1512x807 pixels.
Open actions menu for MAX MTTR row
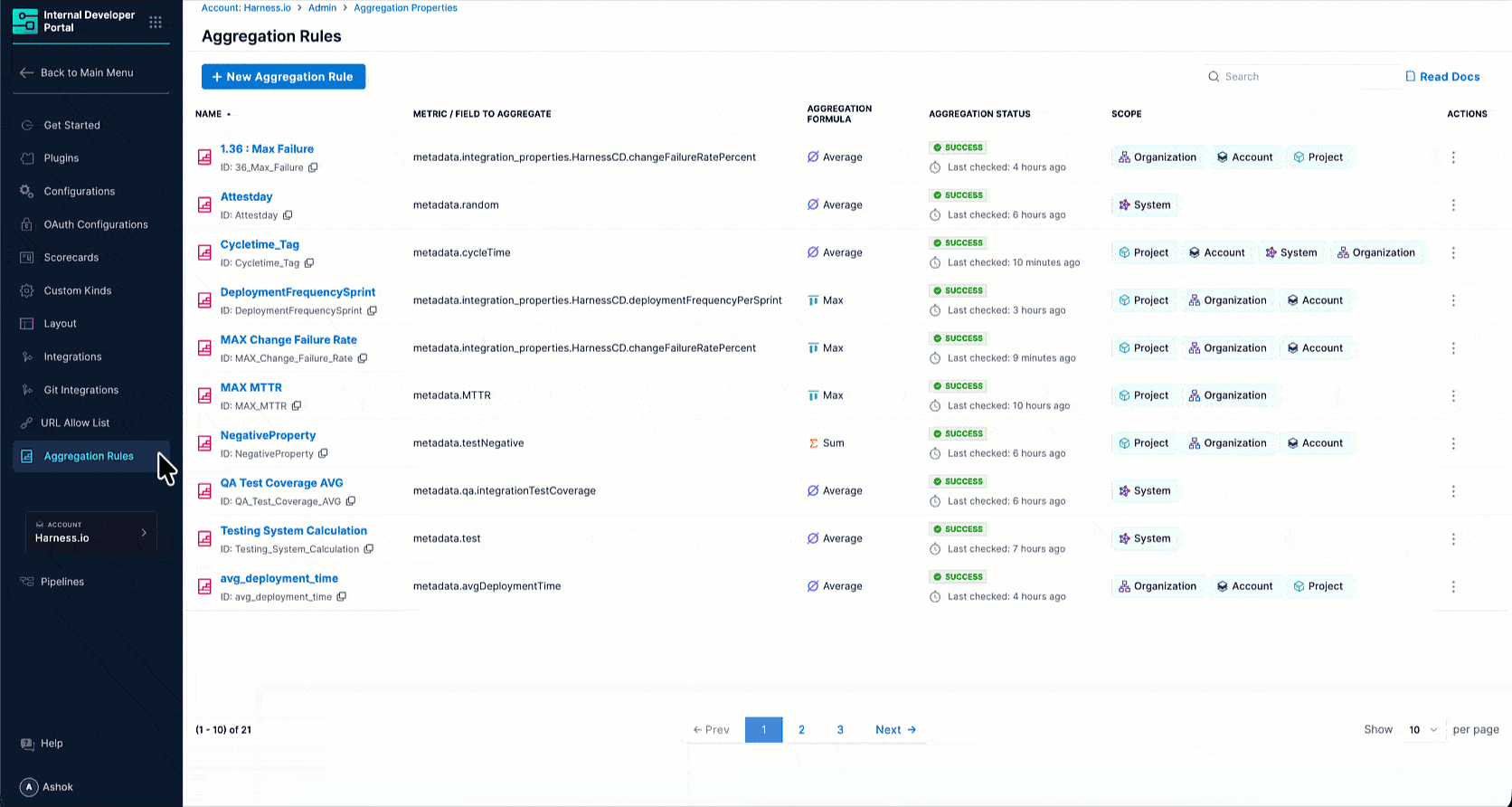tap(1453, 396)
